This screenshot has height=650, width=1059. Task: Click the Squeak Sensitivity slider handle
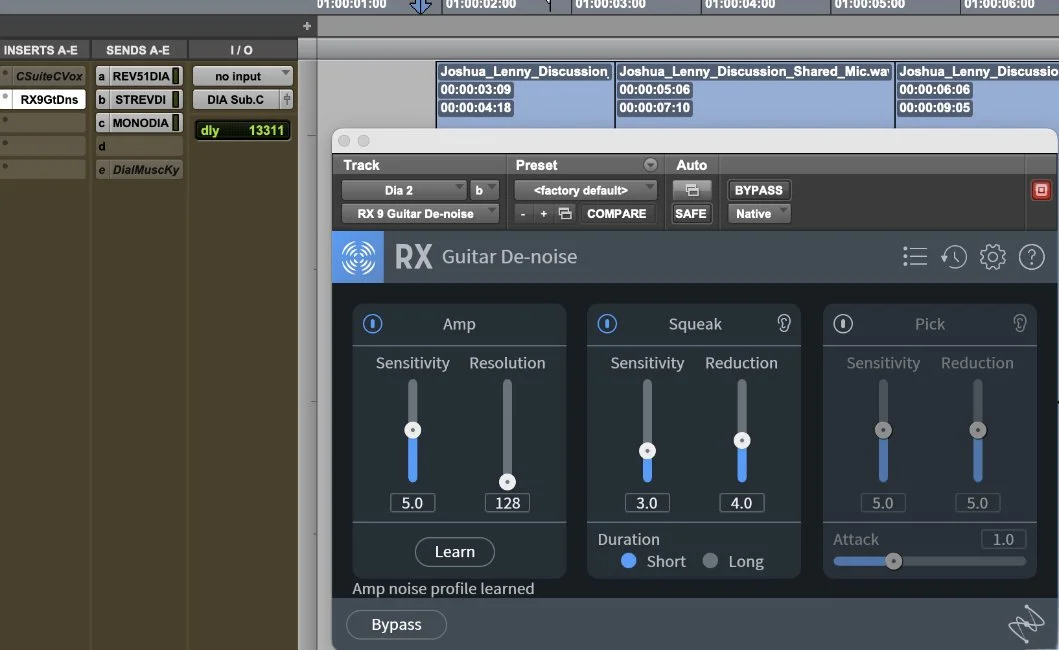click(647, 451)
